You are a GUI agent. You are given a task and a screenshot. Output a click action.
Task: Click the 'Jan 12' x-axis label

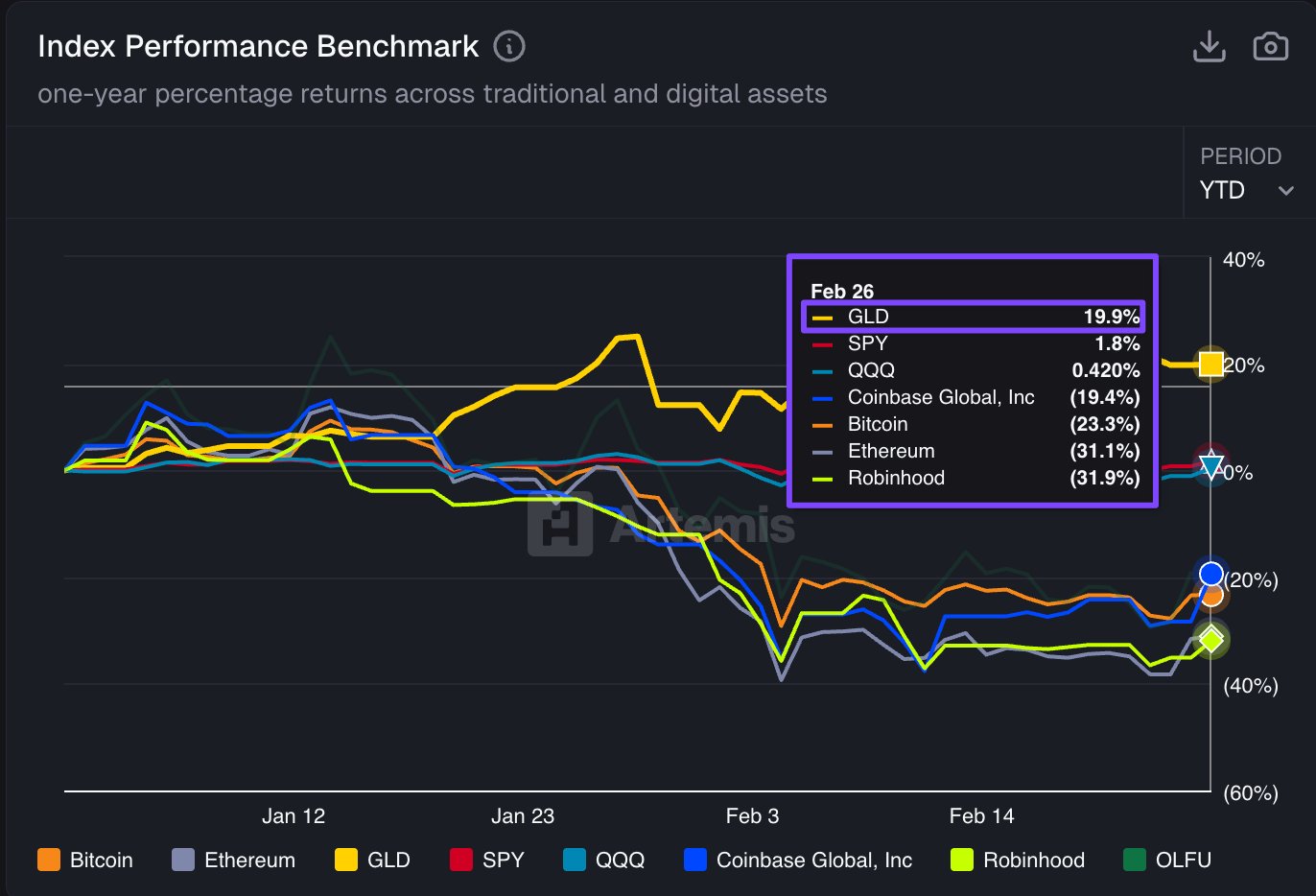[x=294, y=816]
